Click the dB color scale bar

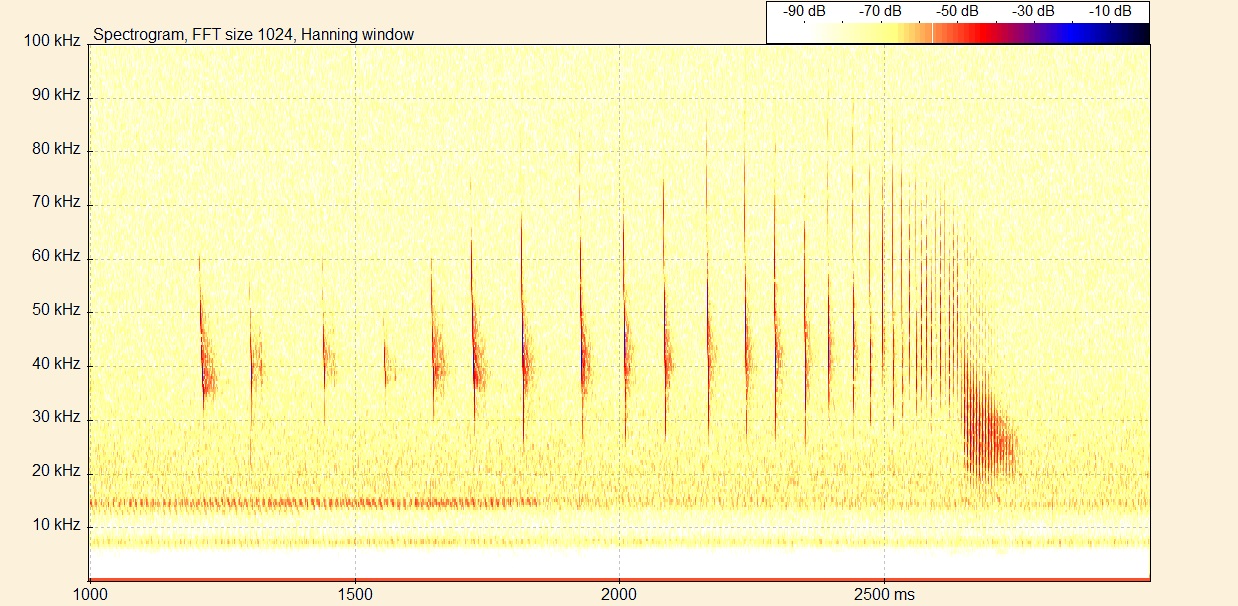958,33
